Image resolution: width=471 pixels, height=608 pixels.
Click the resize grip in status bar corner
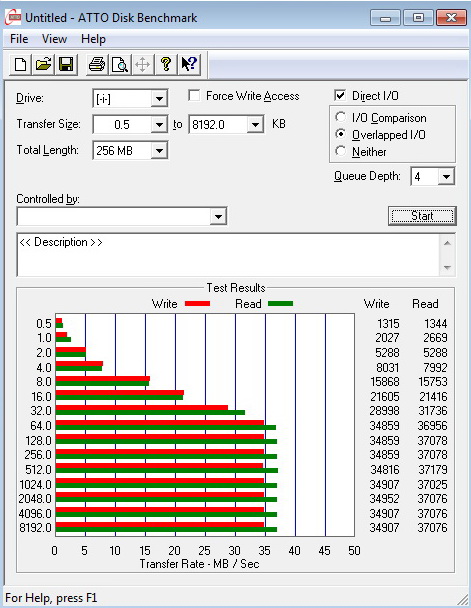(x=462, y=599)
